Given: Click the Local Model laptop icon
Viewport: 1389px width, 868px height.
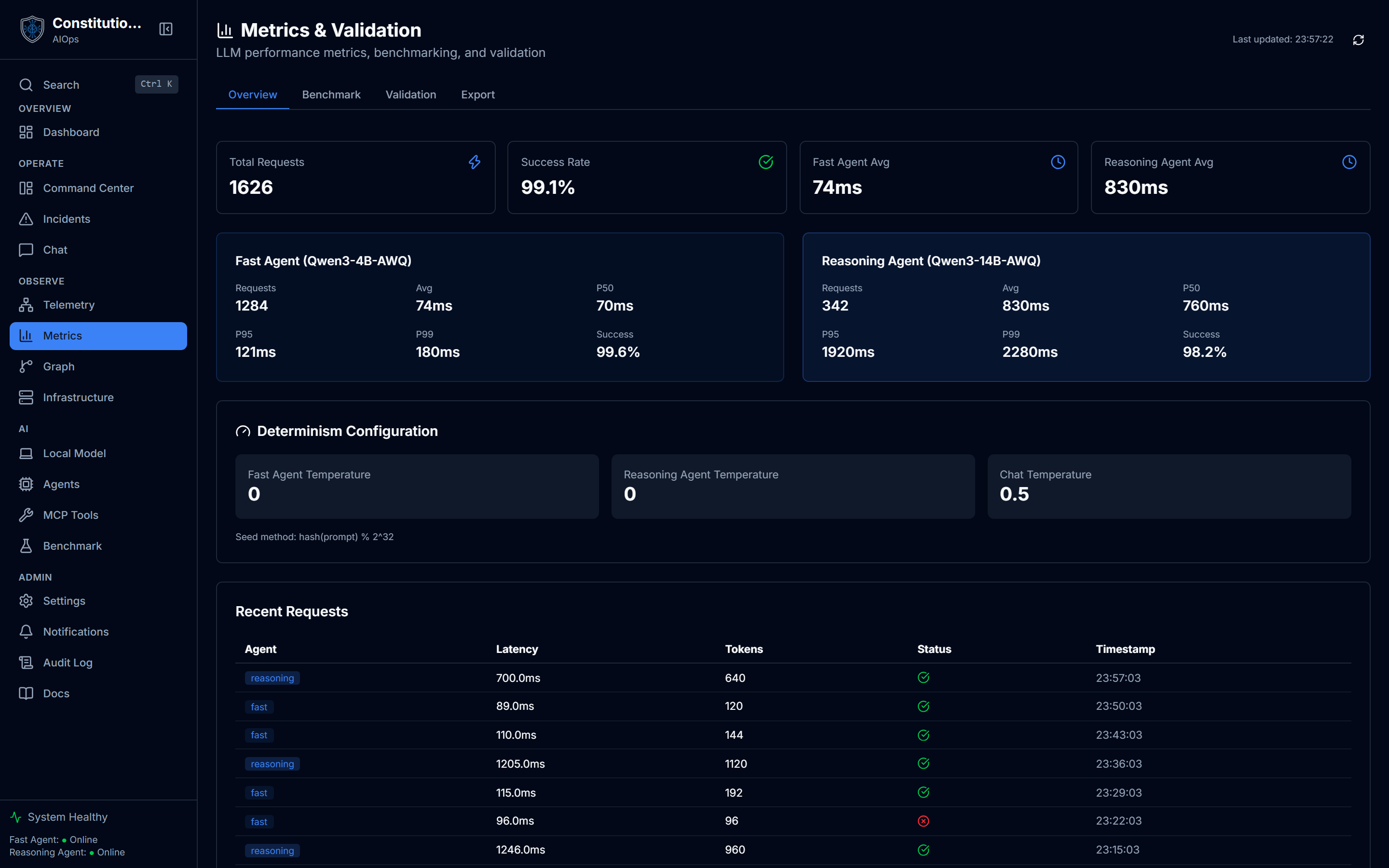Looking at the screenshot, I should 26,453.
